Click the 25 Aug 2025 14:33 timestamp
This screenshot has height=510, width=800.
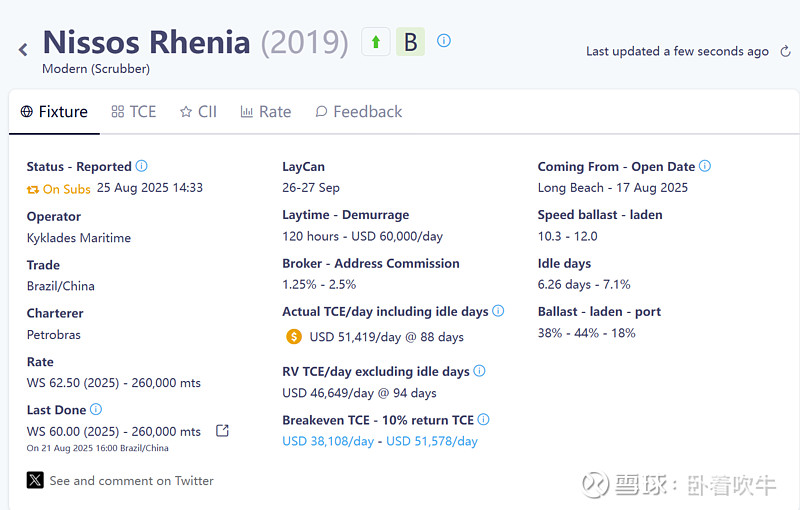click(x=150, y=188)
